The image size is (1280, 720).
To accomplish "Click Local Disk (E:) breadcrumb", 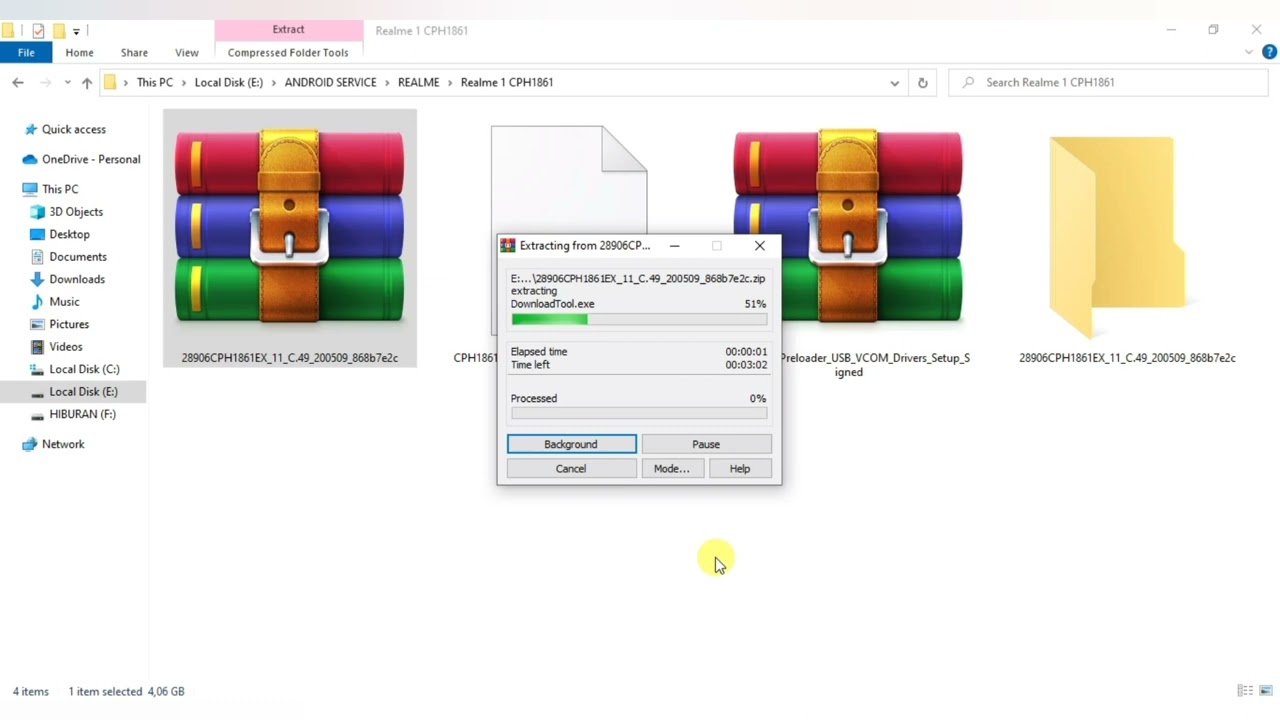I will coord(229,82).
